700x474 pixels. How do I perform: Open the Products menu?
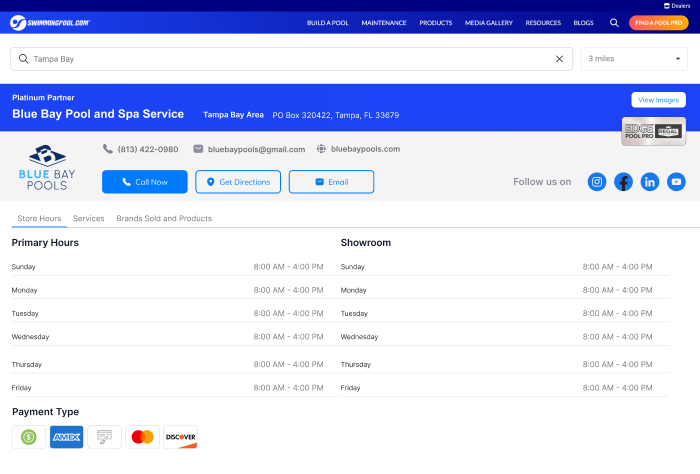click(x=436, y=23)
